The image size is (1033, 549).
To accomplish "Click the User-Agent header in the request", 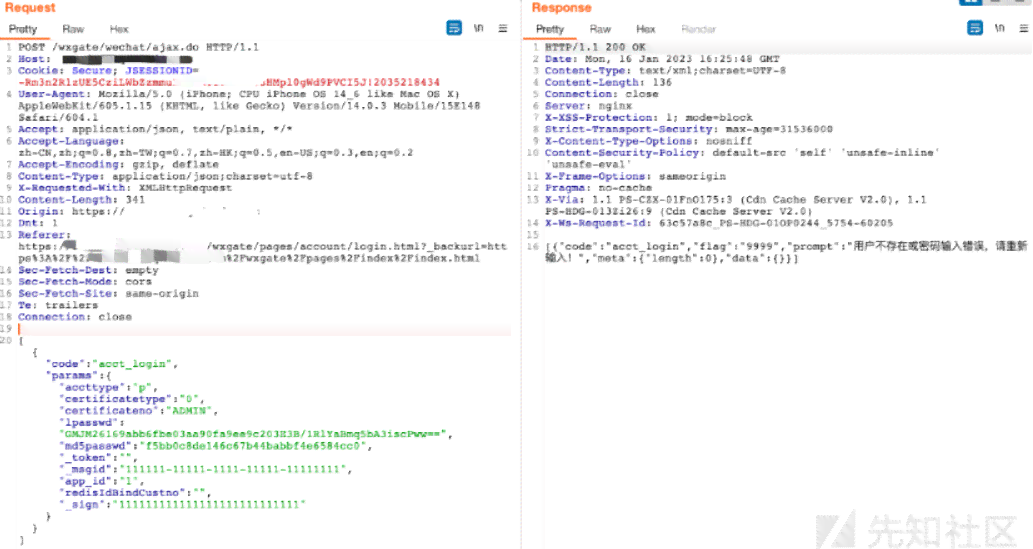I will click(x=249, y=105).
